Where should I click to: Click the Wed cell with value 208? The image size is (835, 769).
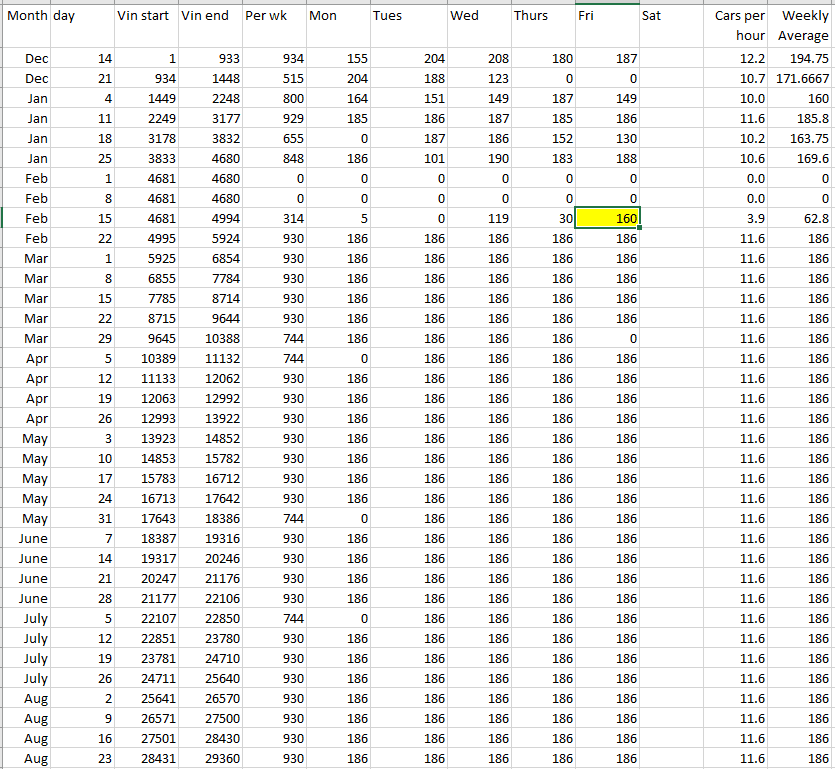[x=479, y=59]
